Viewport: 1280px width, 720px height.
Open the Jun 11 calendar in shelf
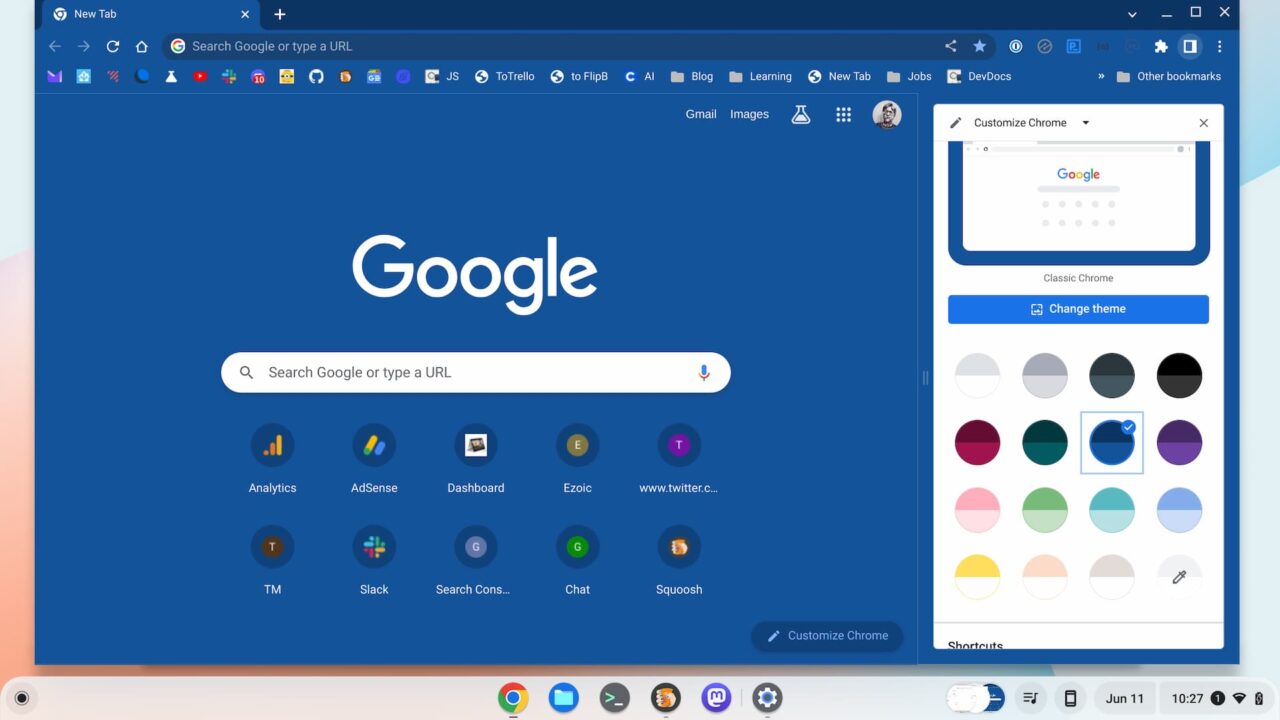tap(1125, 698)
